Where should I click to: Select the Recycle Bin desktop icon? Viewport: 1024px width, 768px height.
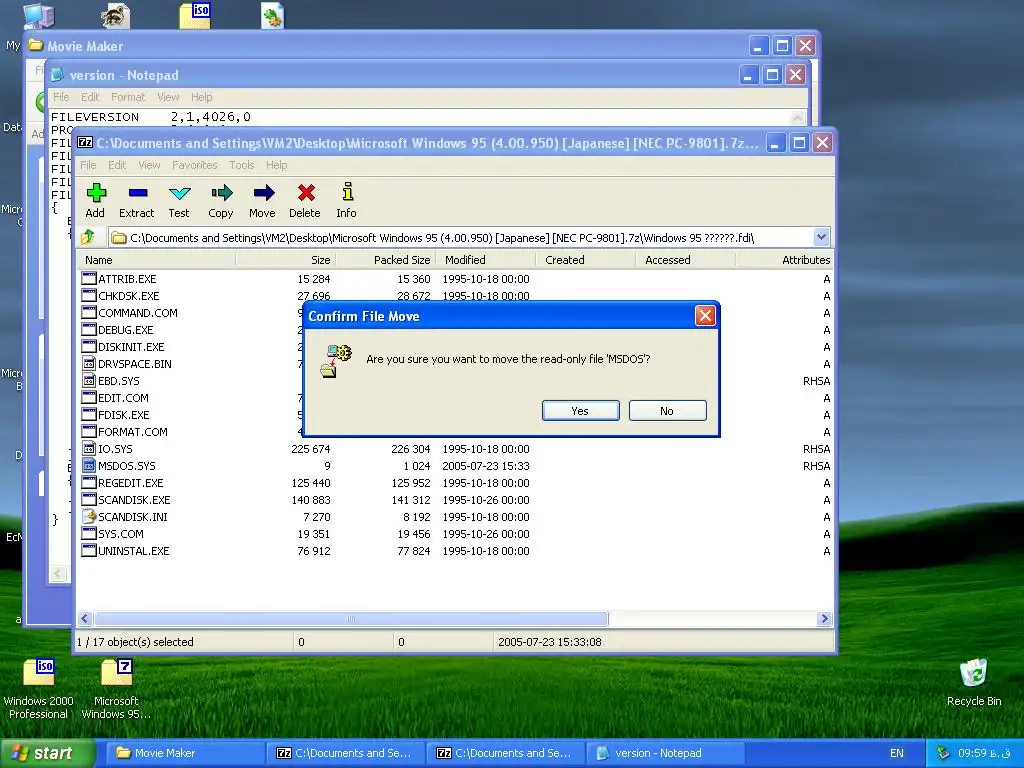pos(973,673)
